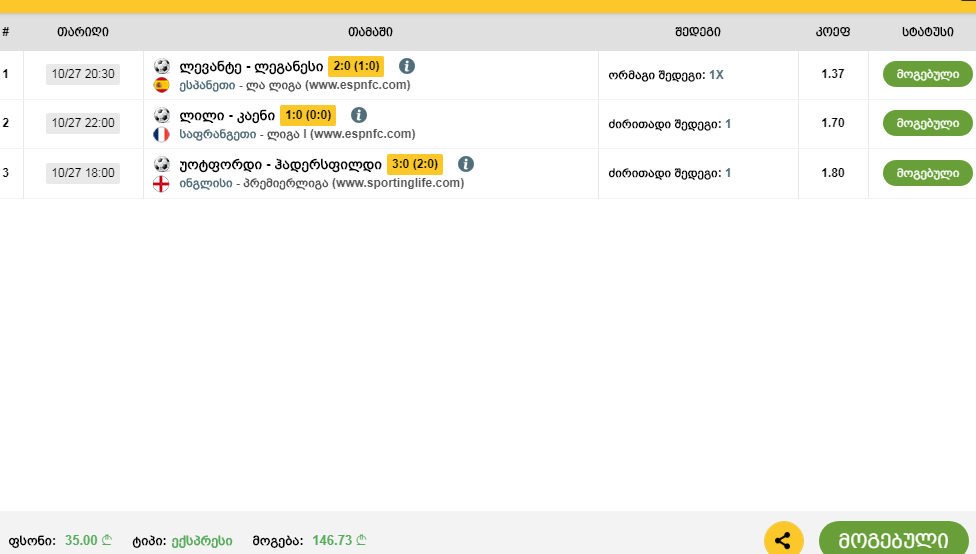Click ლა ლიგა (www.espnfc.com) league text

[x=329, y=85]
